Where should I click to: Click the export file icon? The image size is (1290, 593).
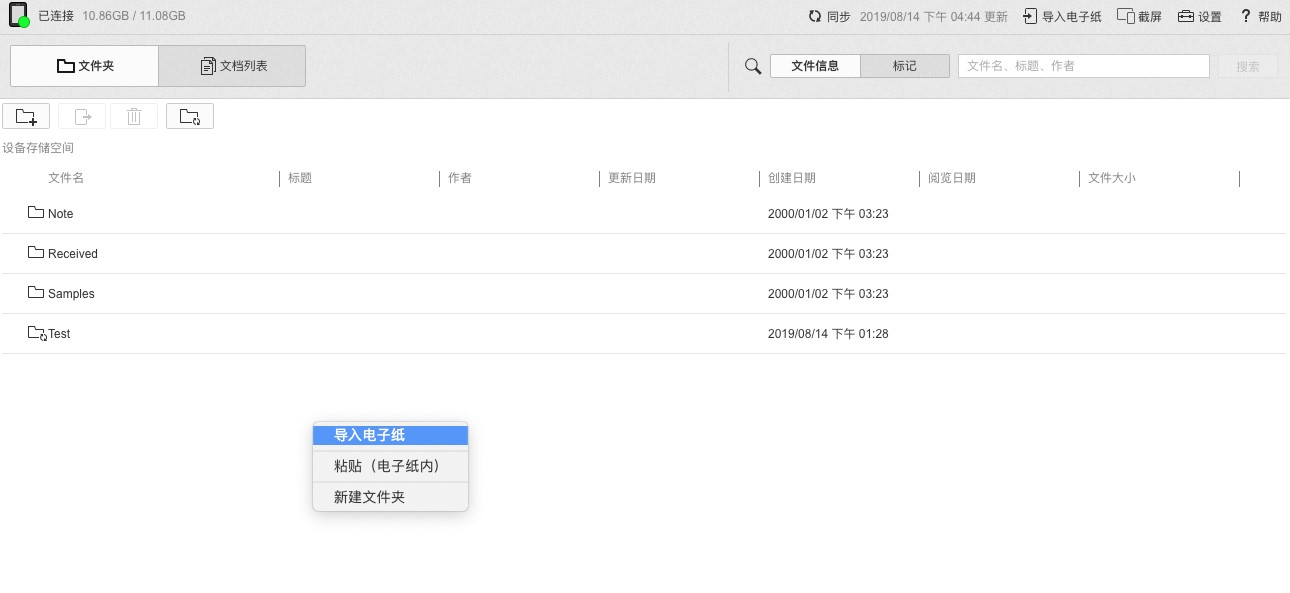82,116
